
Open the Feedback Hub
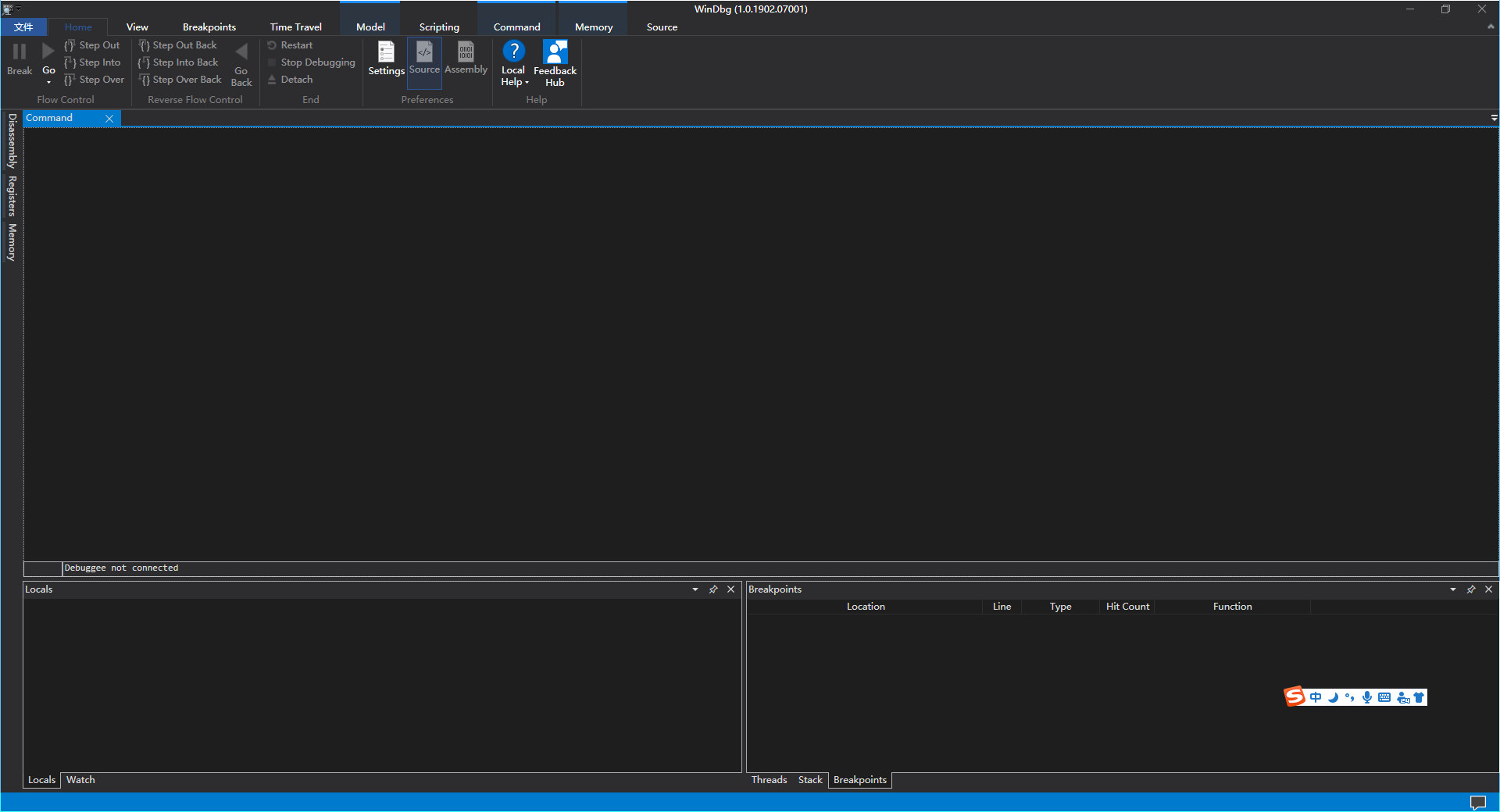click(555, 53)
